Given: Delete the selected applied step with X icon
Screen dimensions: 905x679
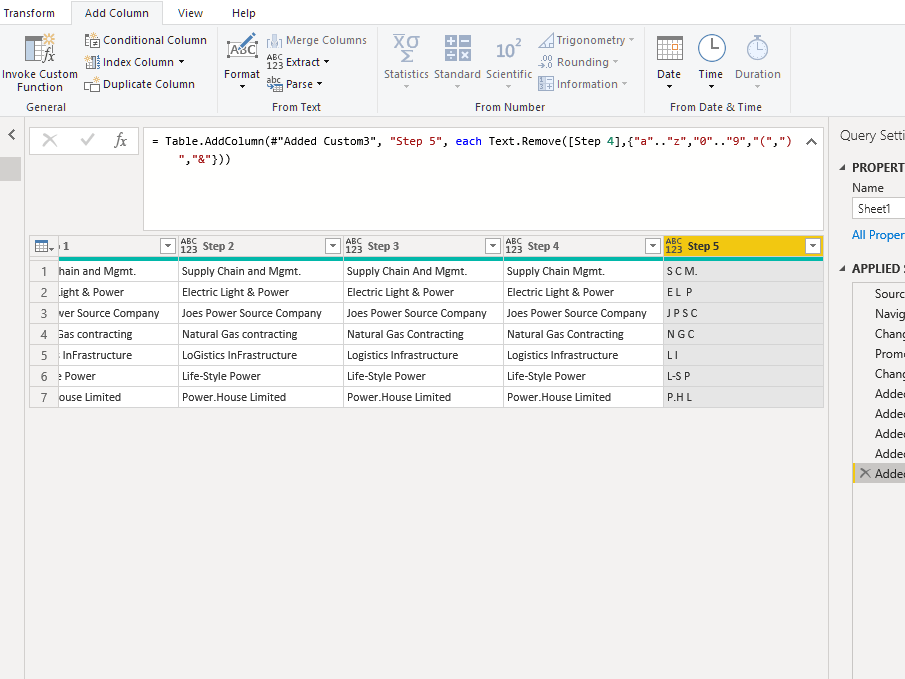Looking at the screenshot, I should point(865,474).
